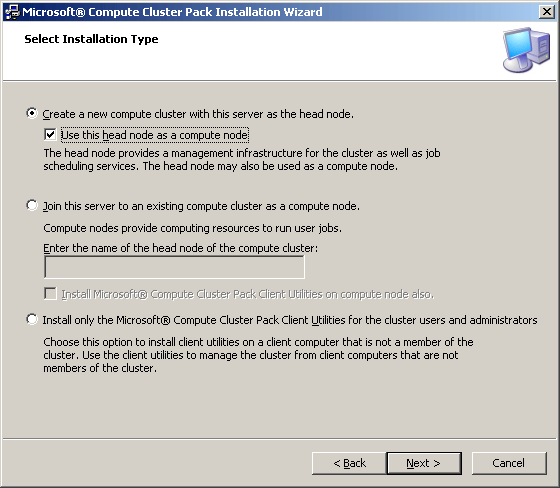The height and width of the screenshot is (488, 560).
Task: Click the head node name text field
Action: point(174,267)
